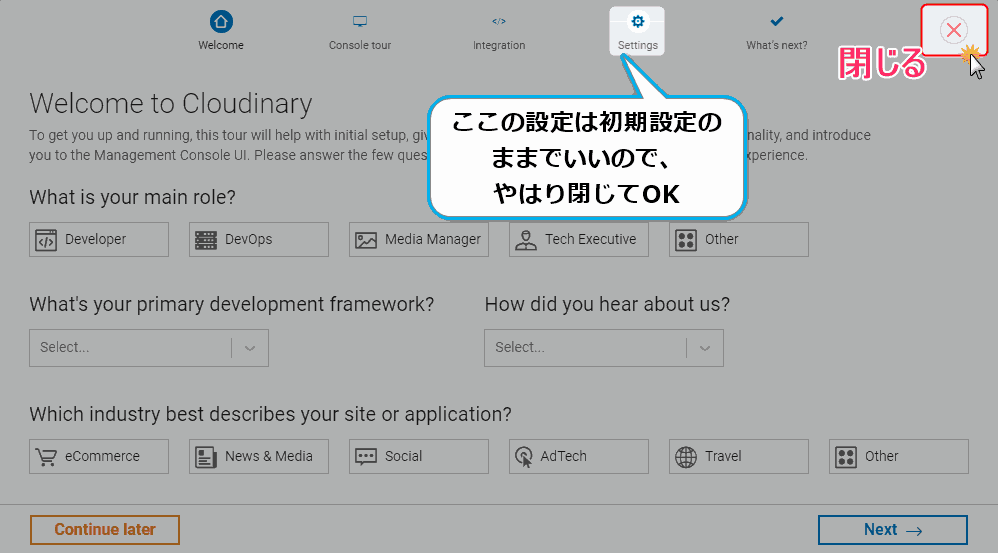
Task: Close the welcome tour with the X
Action: (x=953, y=30)
